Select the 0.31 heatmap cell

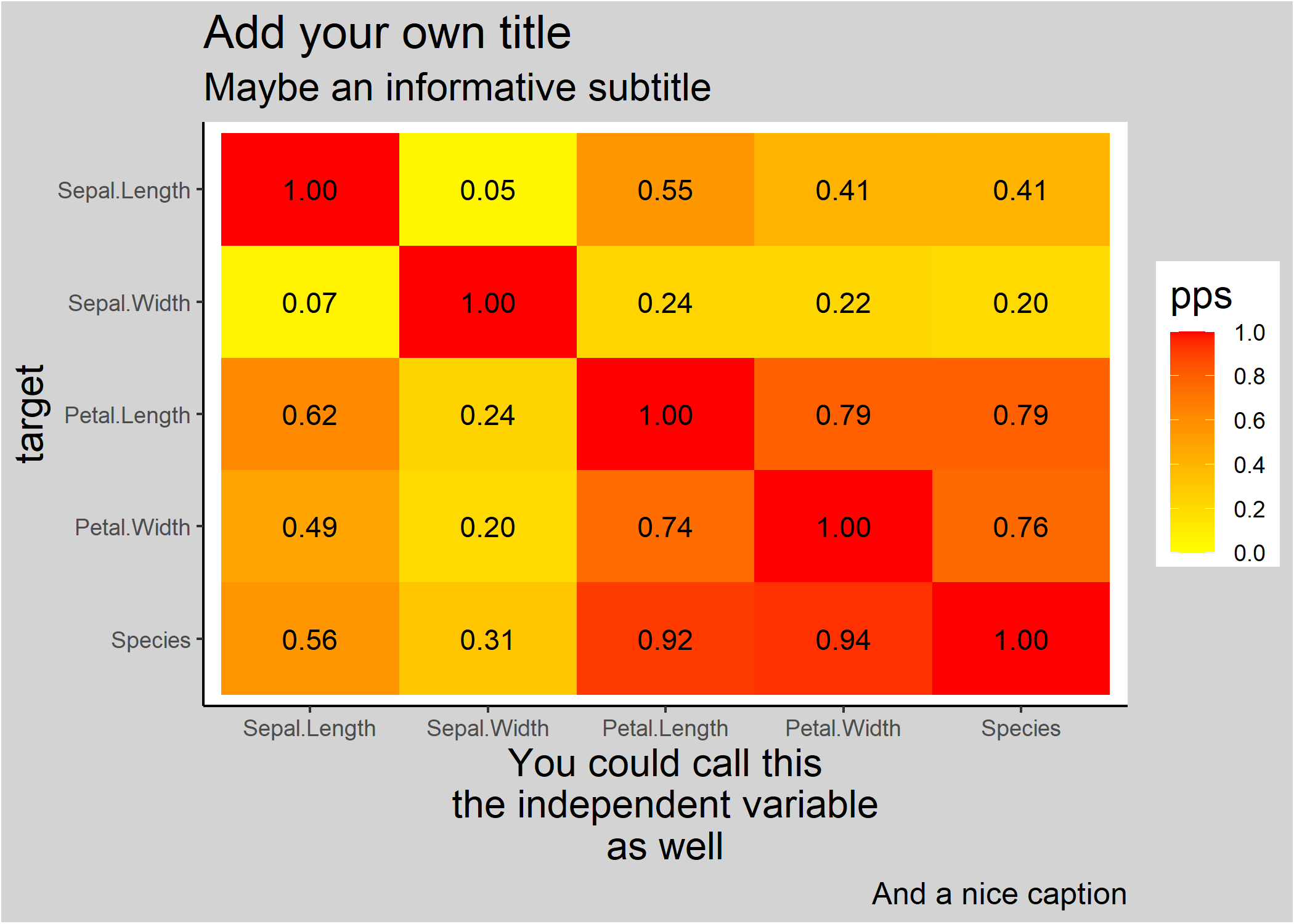pyautogui.click(x=487, y=639)
